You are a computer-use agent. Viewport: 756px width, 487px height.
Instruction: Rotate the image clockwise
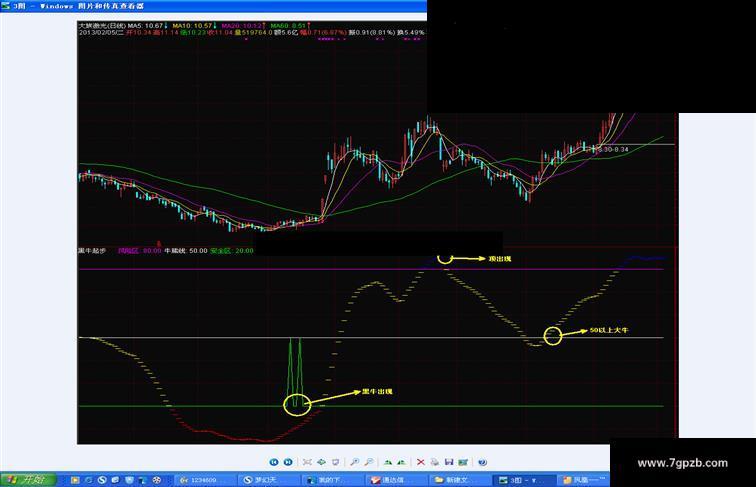click(x=388, y=462)
